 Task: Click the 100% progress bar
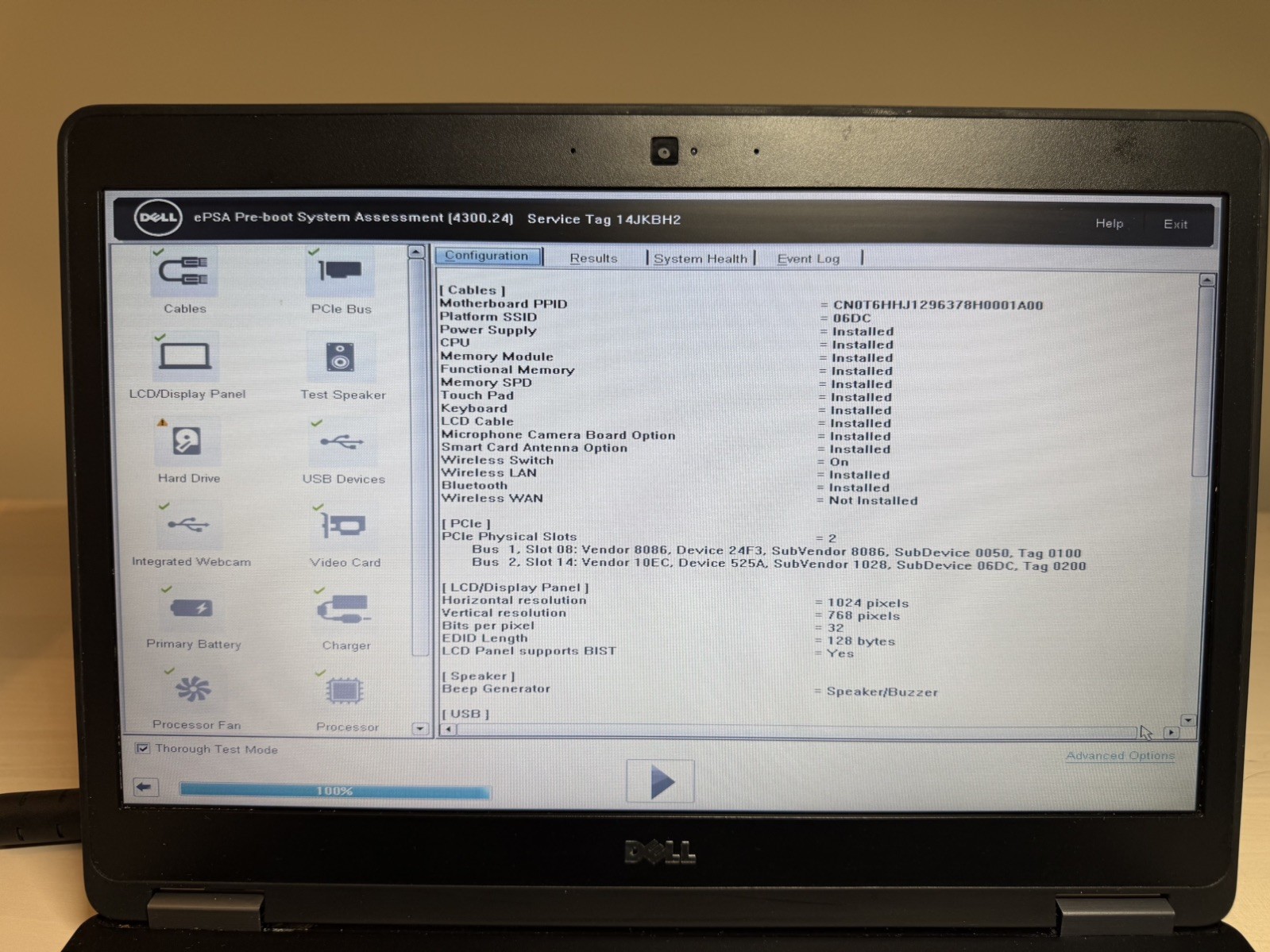(x=334, y=791)
